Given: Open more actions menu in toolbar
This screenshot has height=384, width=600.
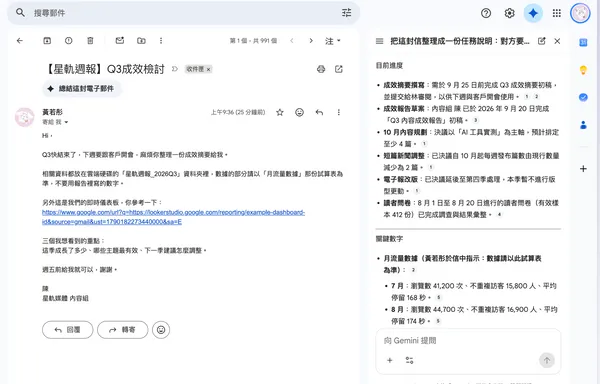Looking at the screenshot, I should pyautogui.click(x=161, y=41).
